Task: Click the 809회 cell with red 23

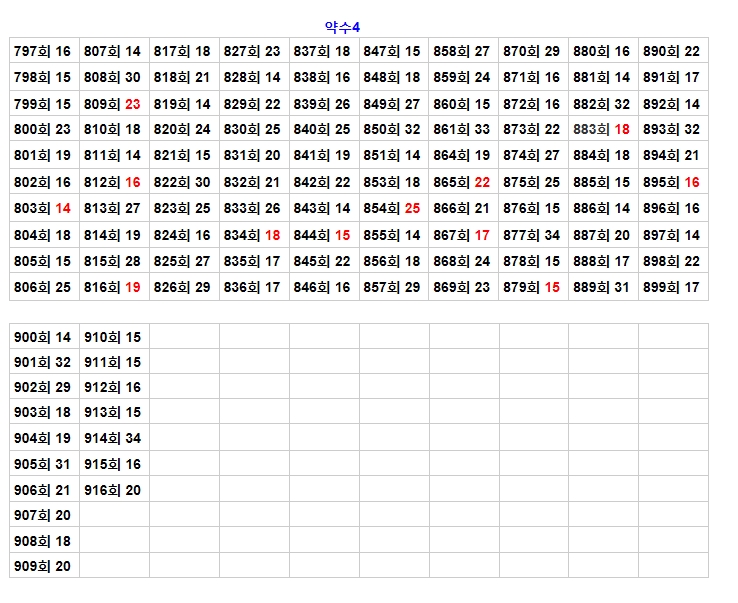Action: pyautogui.click(x=113, y=104)
